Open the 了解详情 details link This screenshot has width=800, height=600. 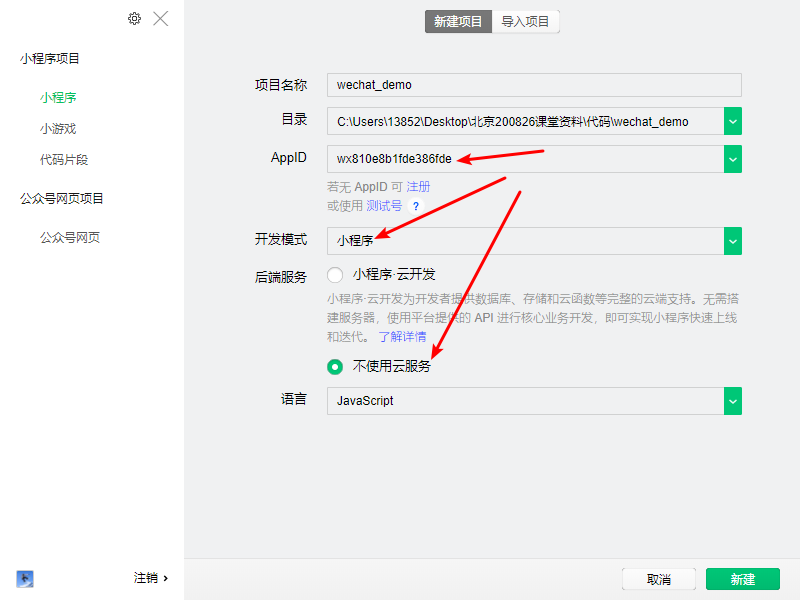pyautogui.click(x=402, y=337)
